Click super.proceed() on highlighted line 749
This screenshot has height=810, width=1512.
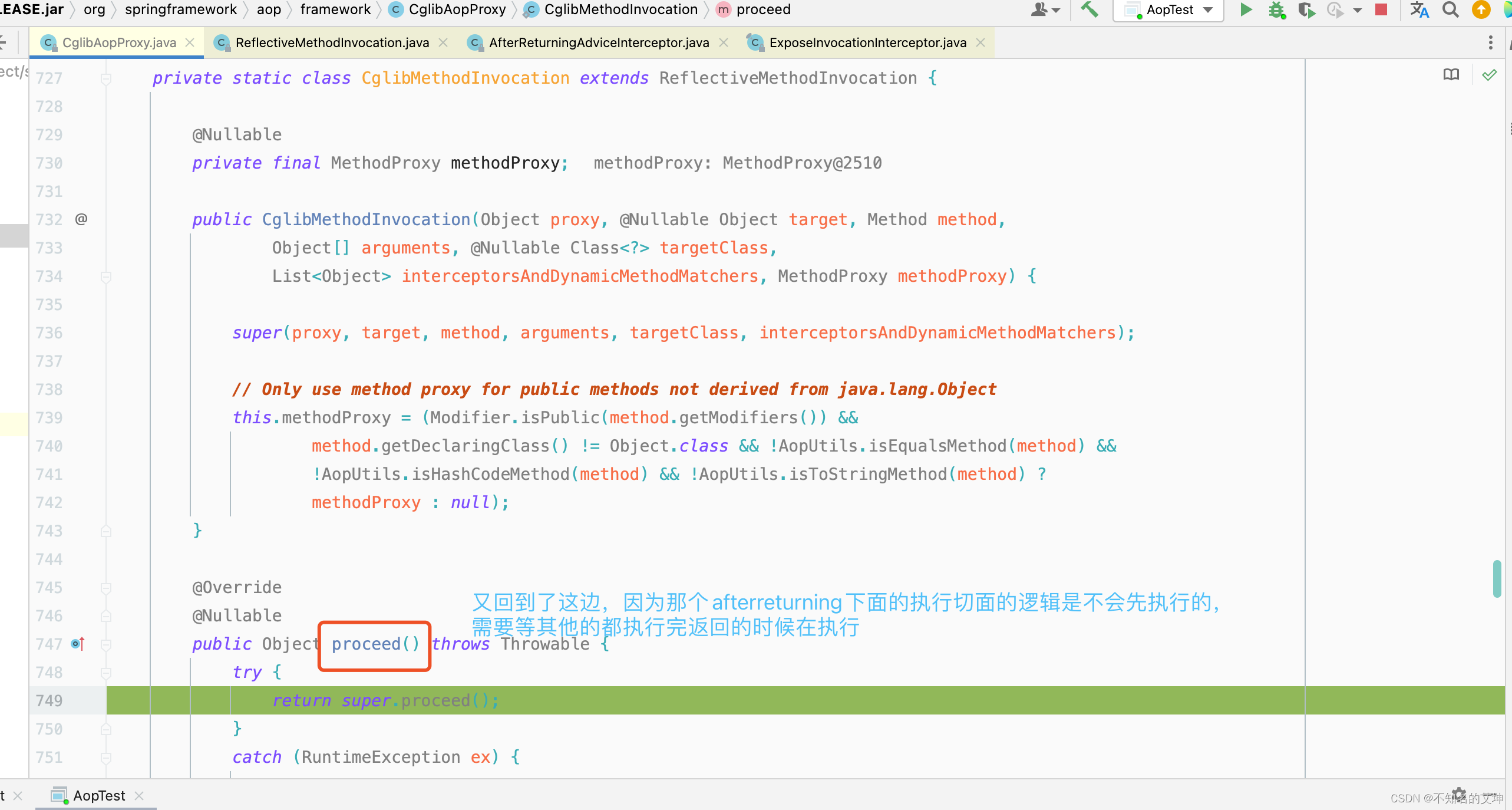pyautogui.click(x=420, y=700)
